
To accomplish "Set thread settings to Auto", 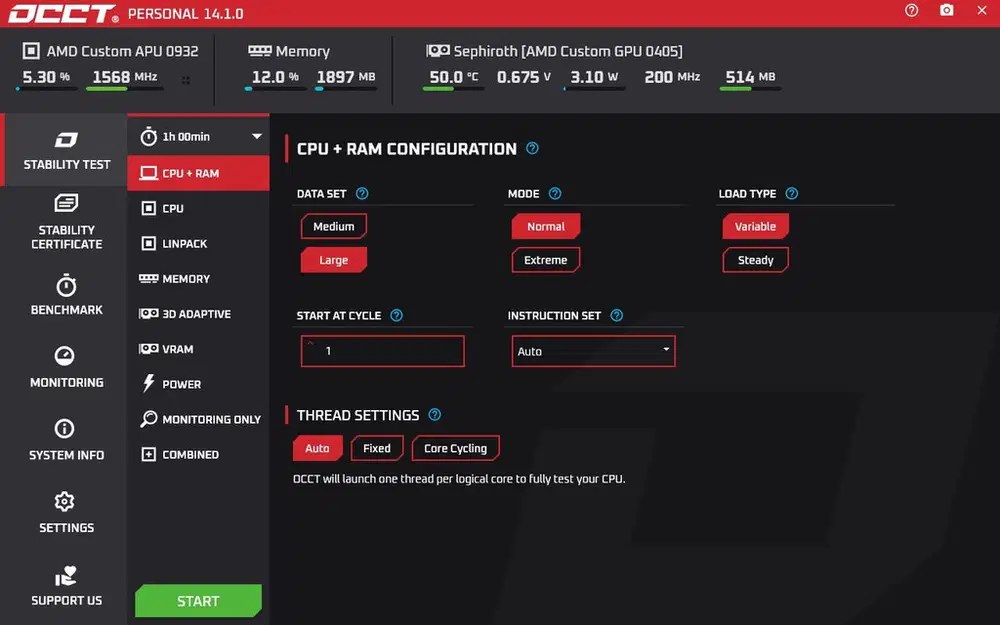I will pyautogui.click(x=318, y=448).
